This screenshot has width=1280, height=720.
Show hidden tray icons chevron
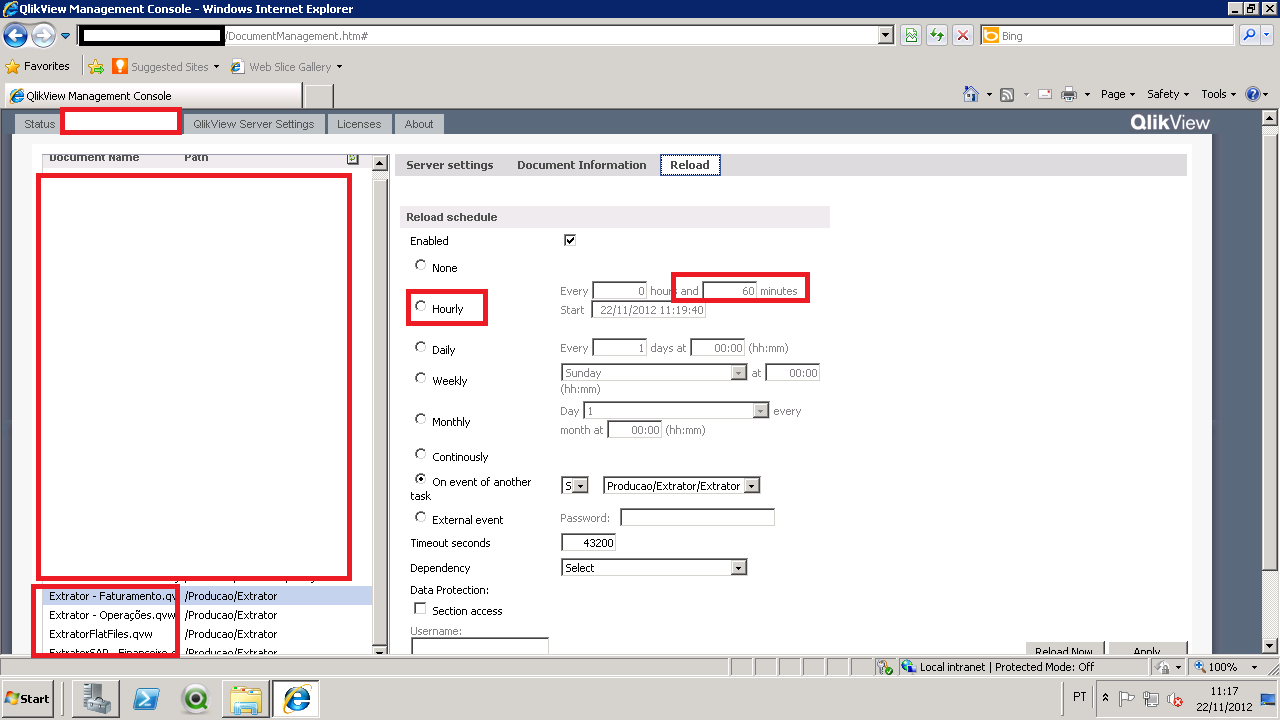pyautogui.click(x=1105, y=698)
